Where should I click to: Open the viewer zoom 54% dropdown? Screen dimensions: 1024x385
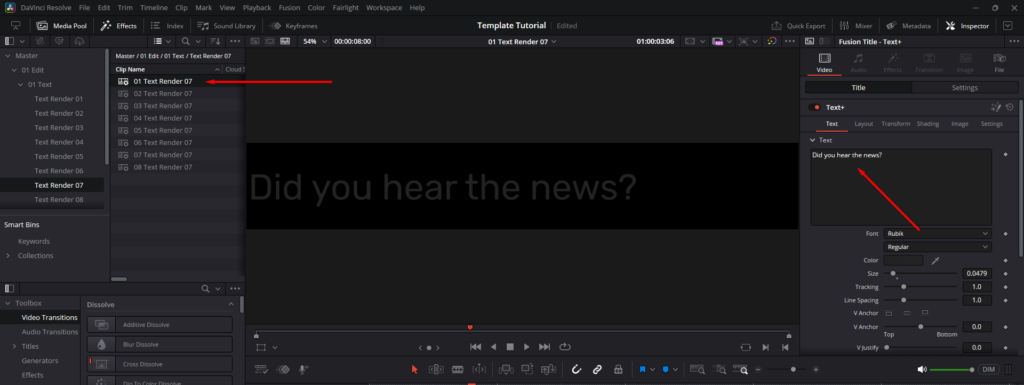tap(315, 41)
